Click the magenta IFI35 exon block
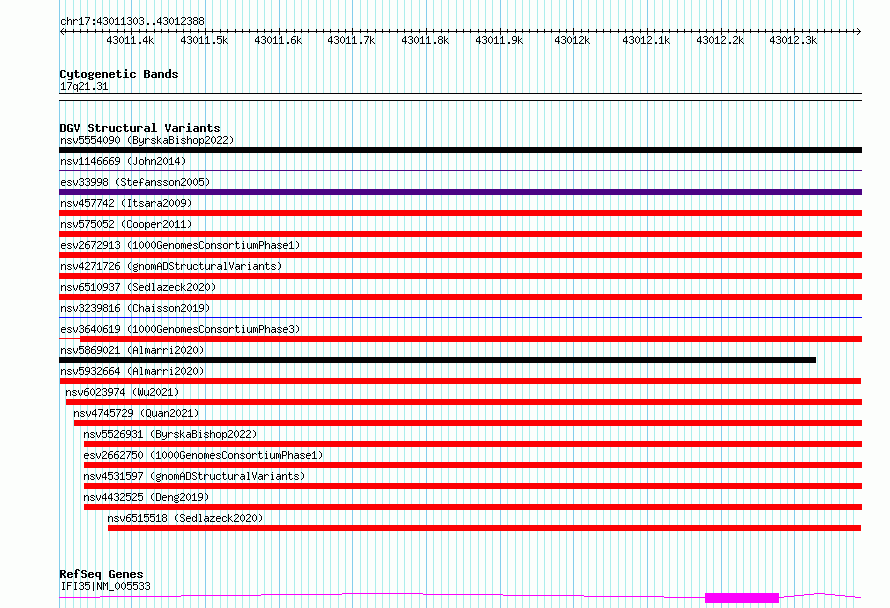The width and height of the screenshot is (890, 608). click(x=742, y=598)
